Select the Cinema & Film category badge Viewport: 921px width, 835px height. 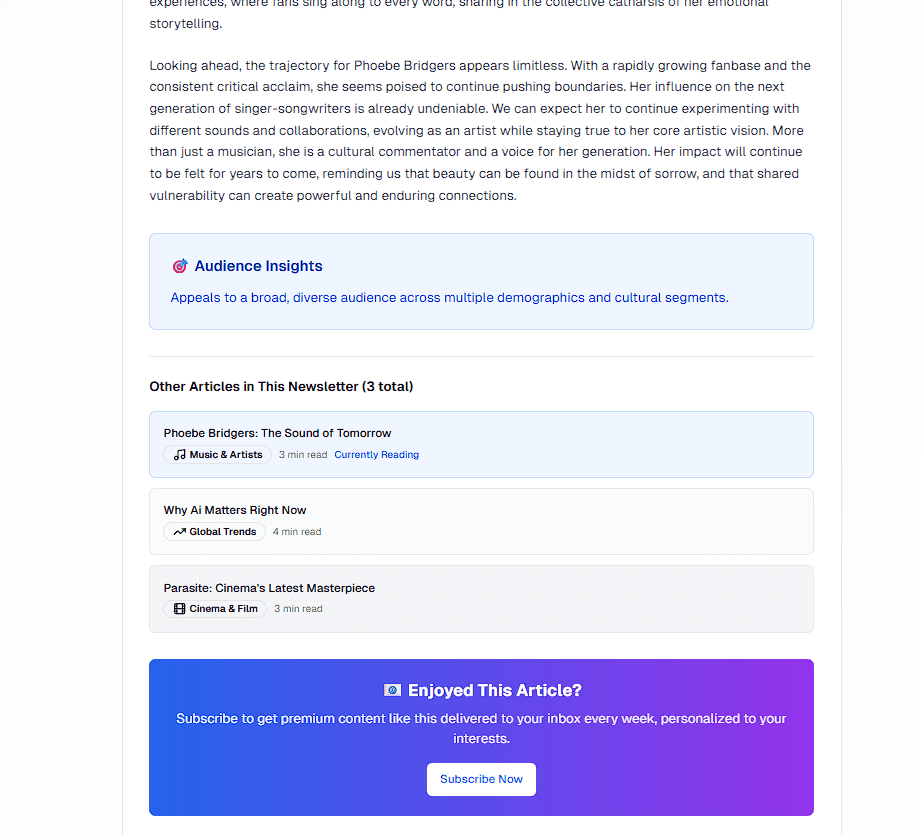214,608
